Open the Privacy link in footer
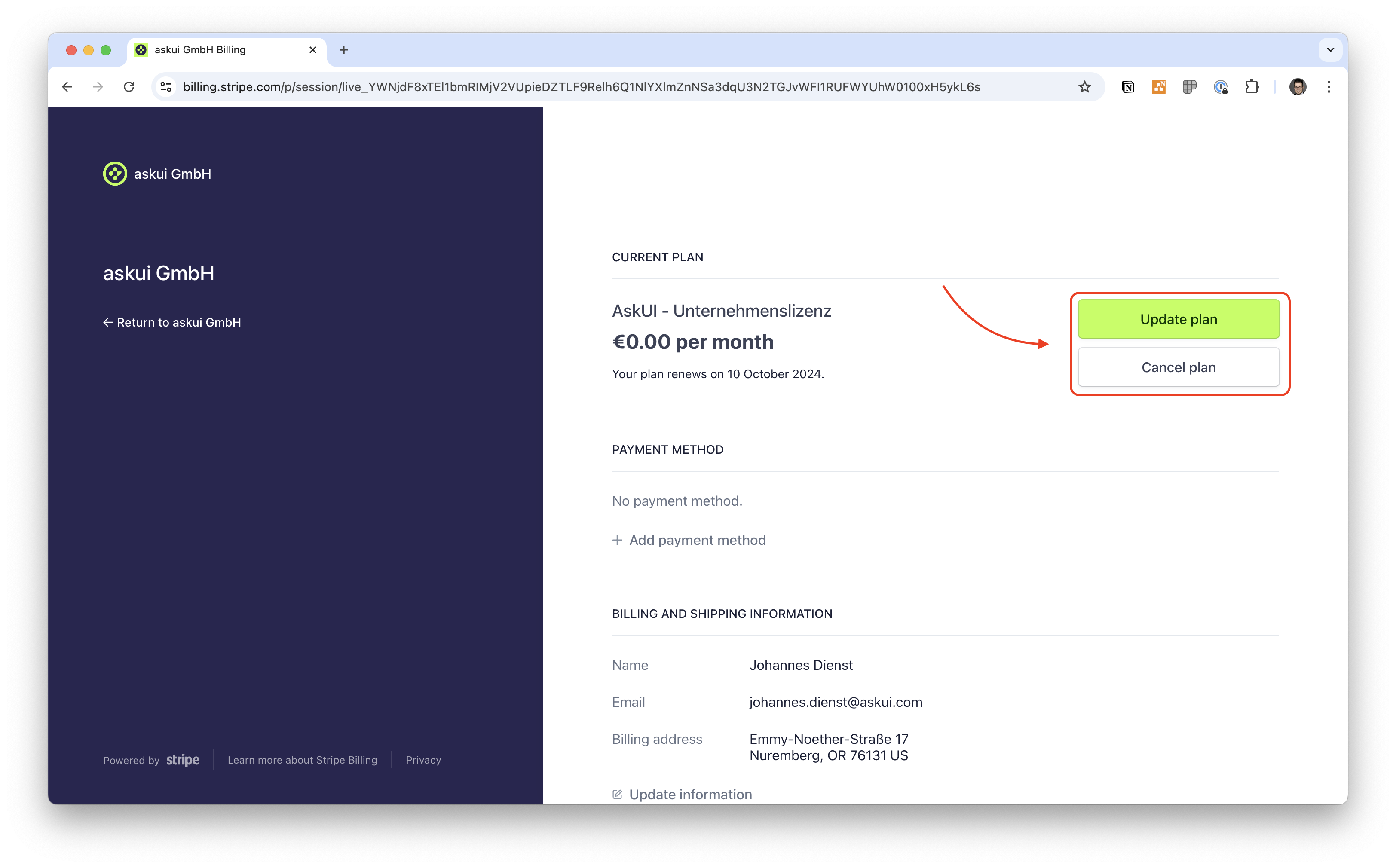 [x=423, y=760]
